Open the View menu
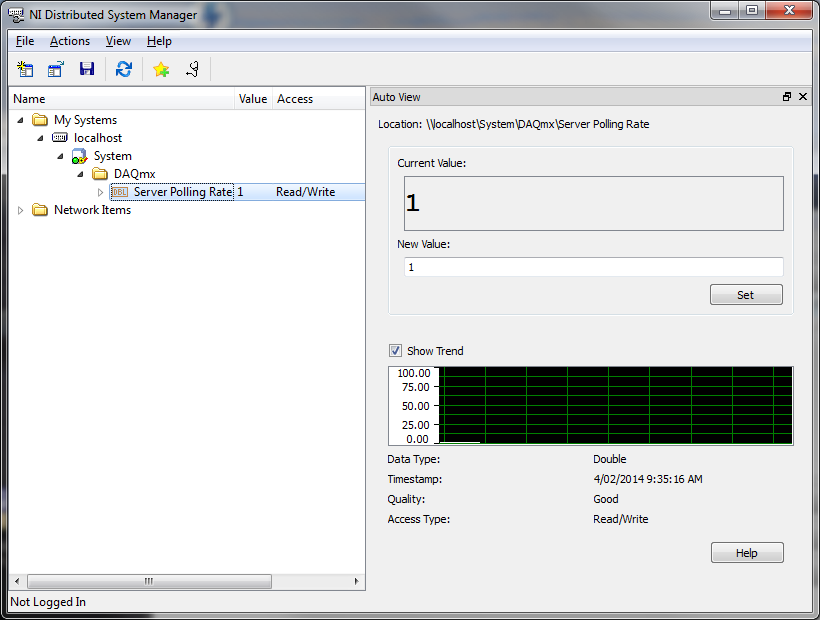This screenshot has width=820, height=620. tap(118, 41)
